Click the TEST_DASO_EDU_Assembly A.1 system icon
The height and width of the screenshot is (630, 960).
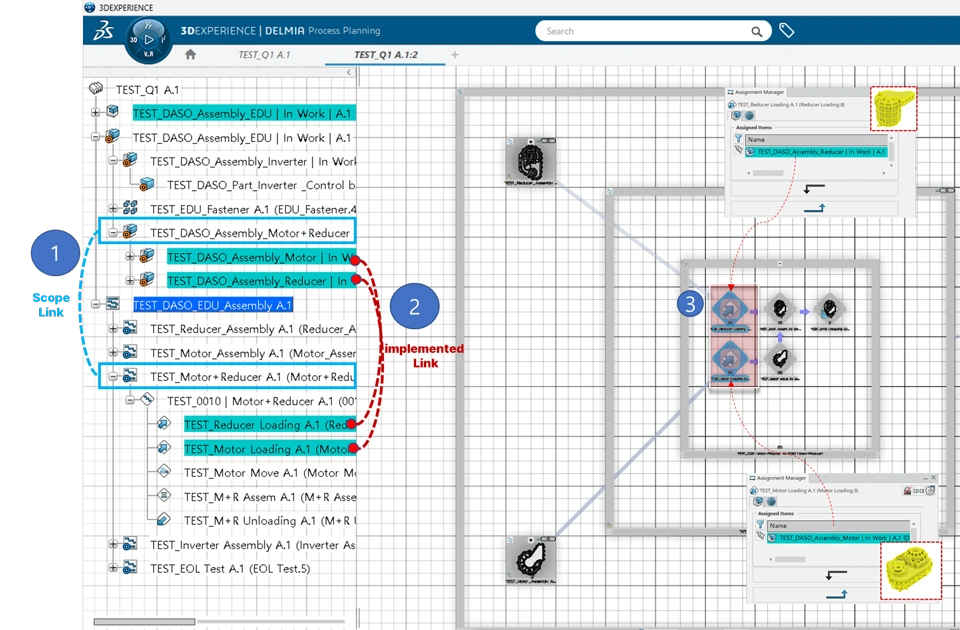[x=113, y=304]
